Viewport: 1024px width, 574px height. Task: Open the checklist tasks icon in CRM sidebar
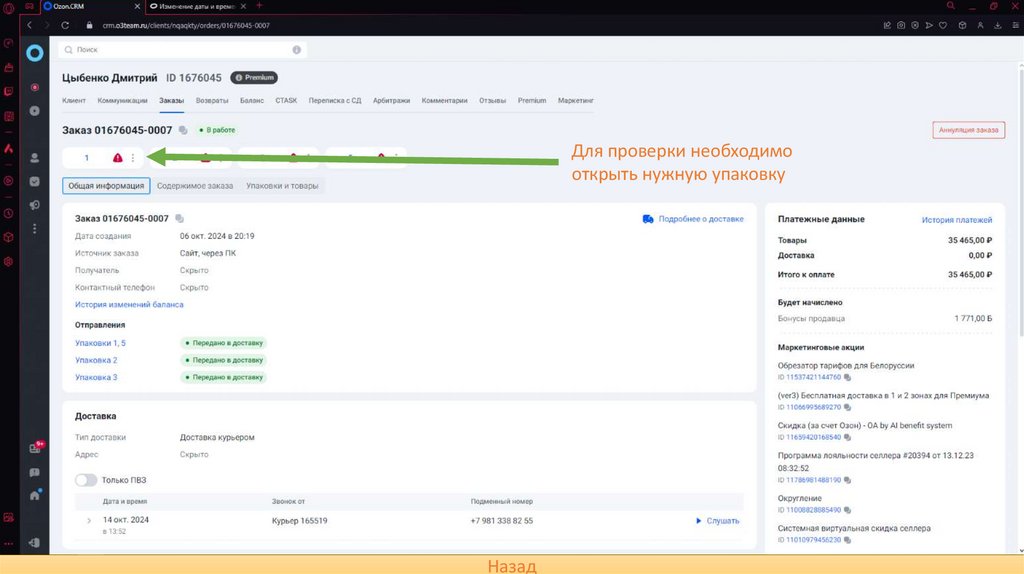(x=35, y=182)
